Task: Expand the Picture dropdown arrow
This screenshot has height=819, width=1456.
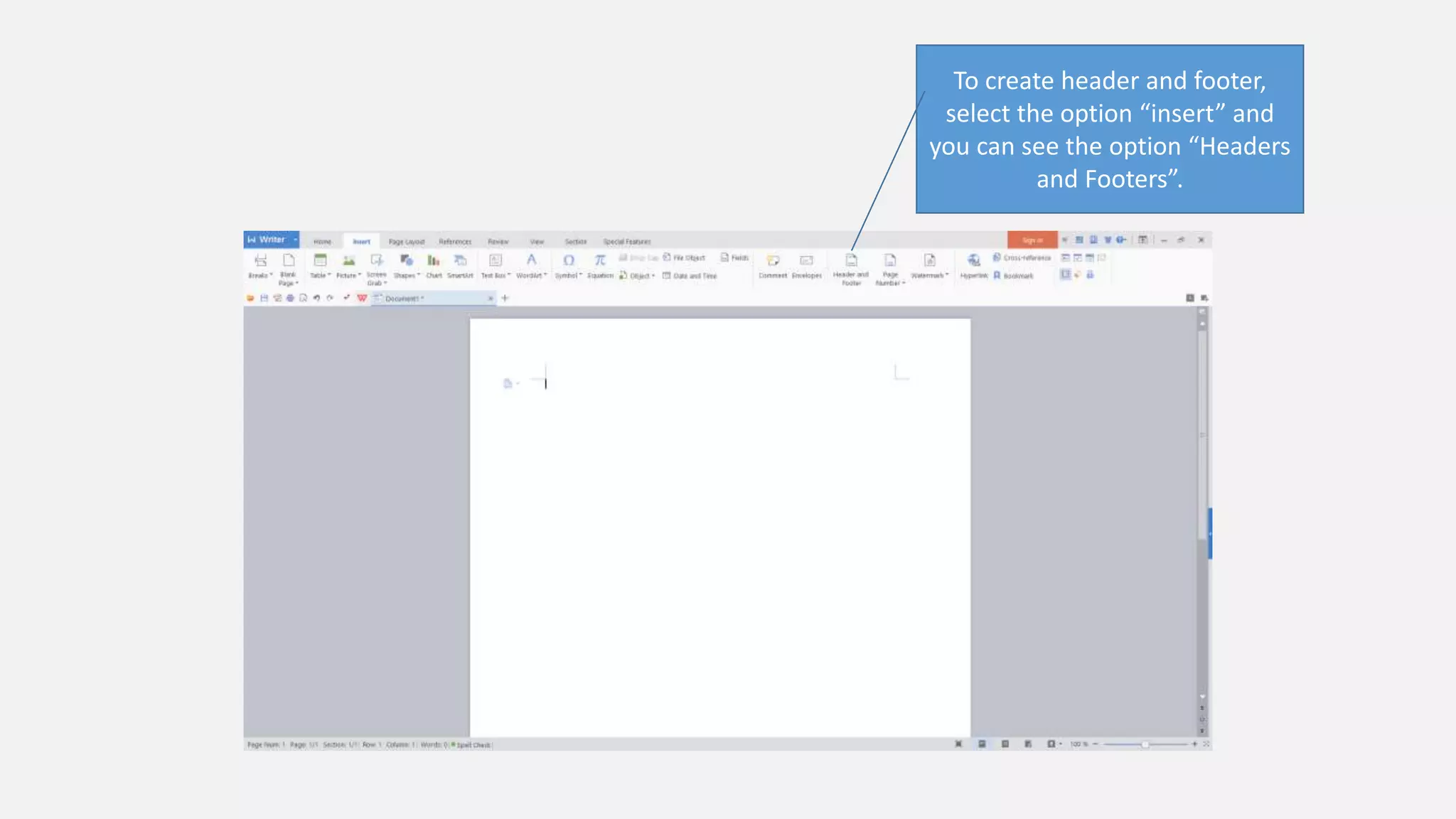Action: (360, 275)
